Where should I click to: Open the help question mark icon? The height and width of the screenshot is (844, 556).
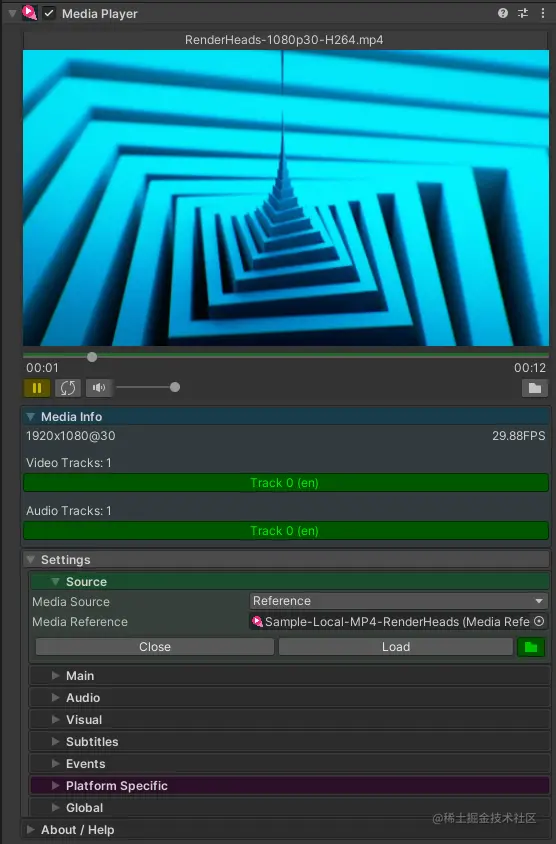pos(503,13)
